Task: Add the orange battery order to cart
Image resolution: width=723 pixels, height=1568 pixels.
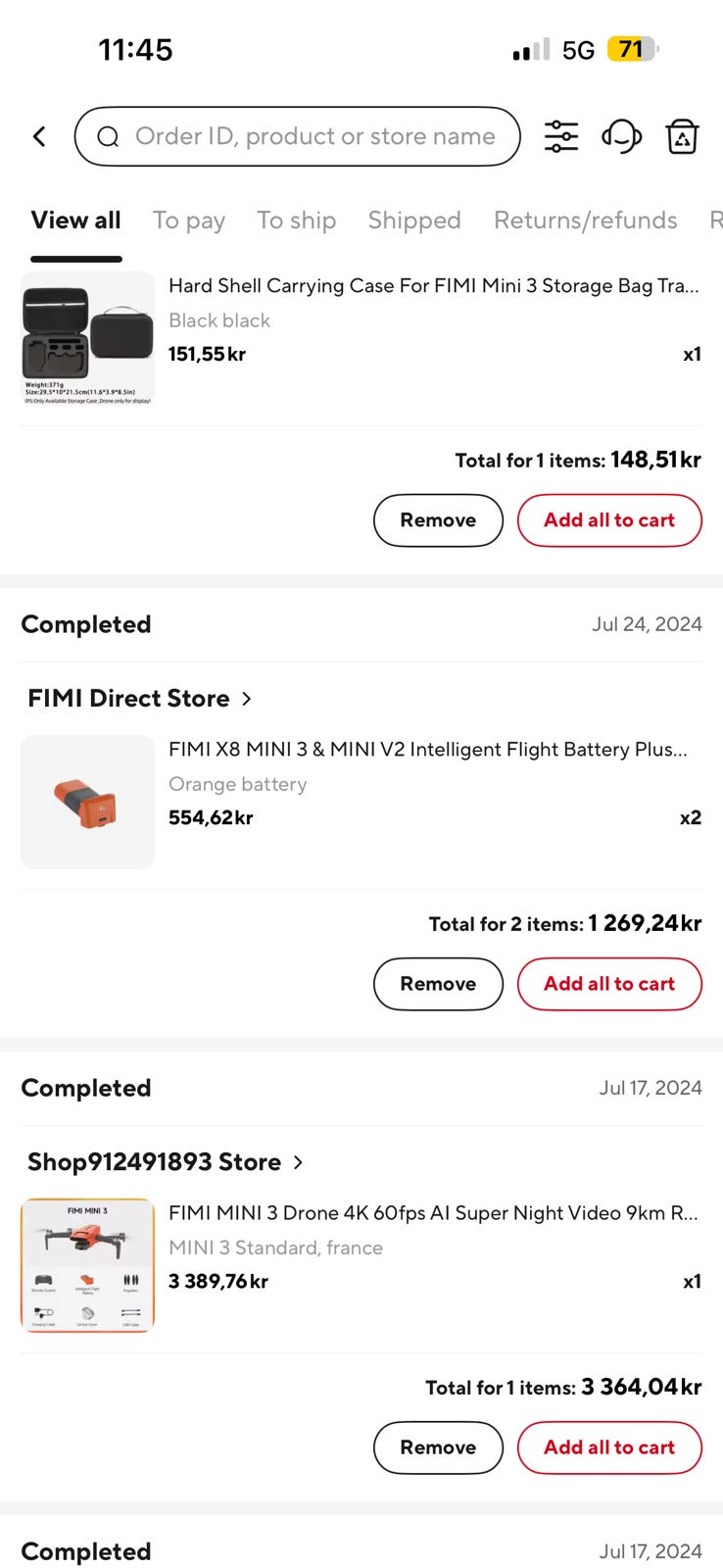Action: 609,984
